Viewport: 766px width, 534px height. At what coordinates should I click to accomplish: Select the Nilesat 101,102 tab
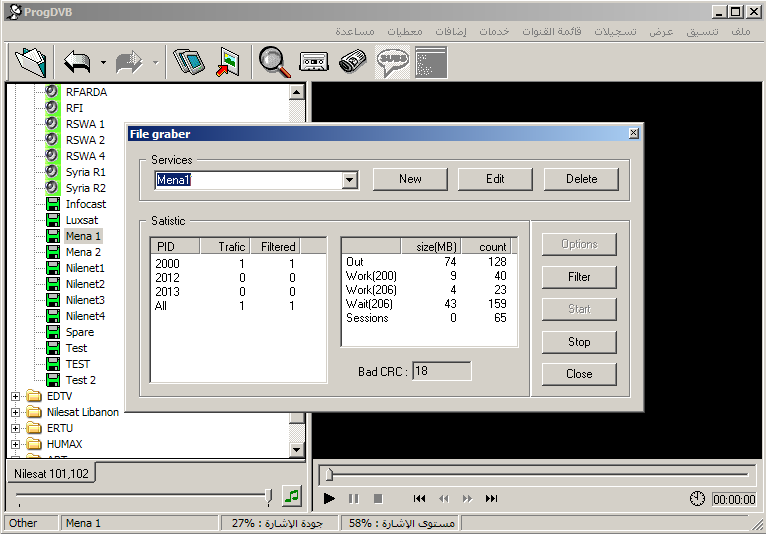51,473
